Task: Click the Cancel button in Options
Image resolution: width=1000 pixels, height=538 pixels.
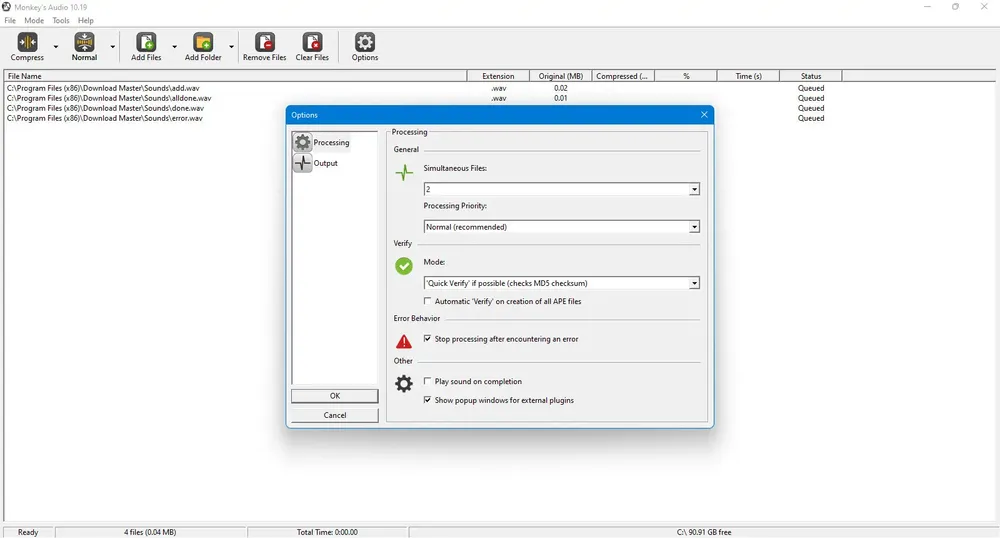Action: [x=335, y=415]
